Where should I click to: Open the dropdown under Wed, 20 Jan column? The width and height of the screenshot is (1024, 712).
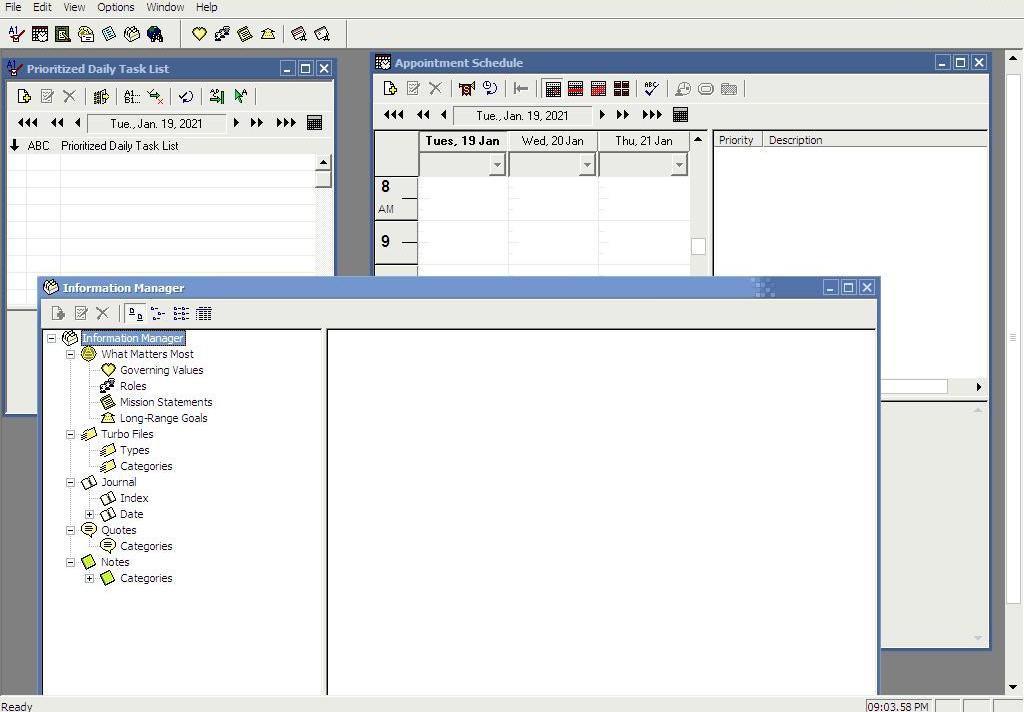coord(586,163)
